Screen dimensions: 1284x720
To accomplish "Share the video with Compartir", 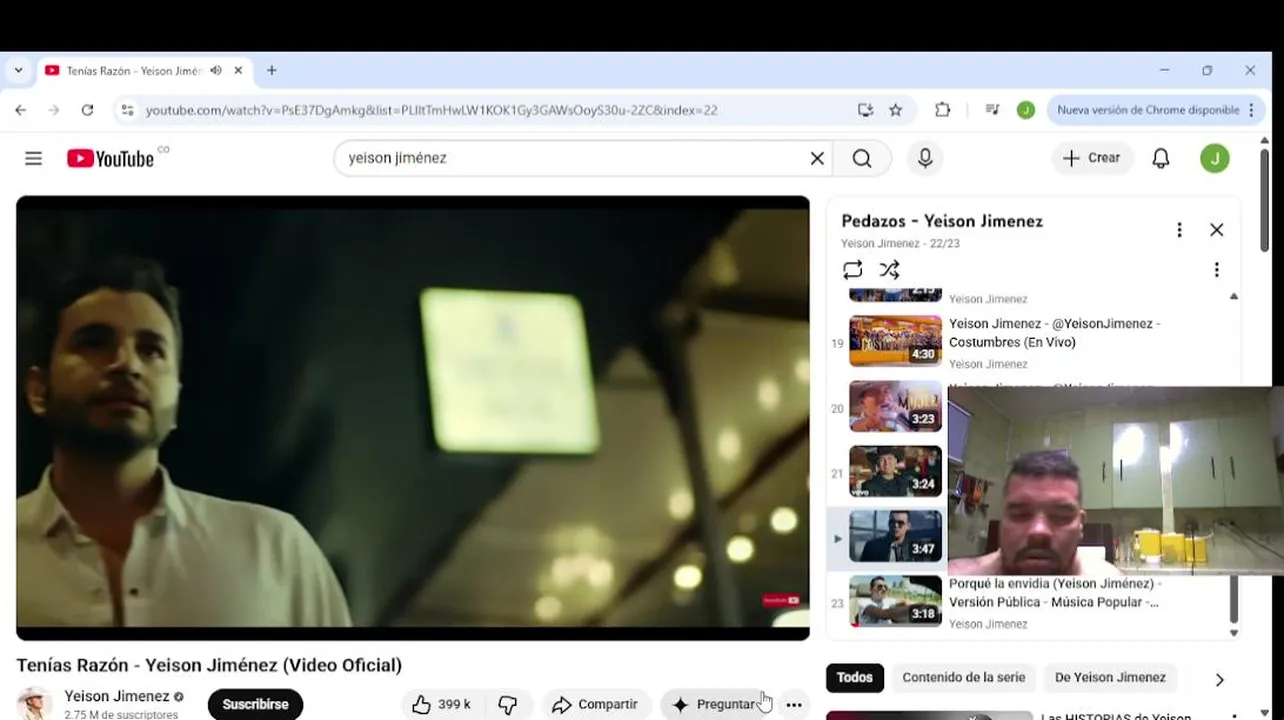I will pos(596,705).
